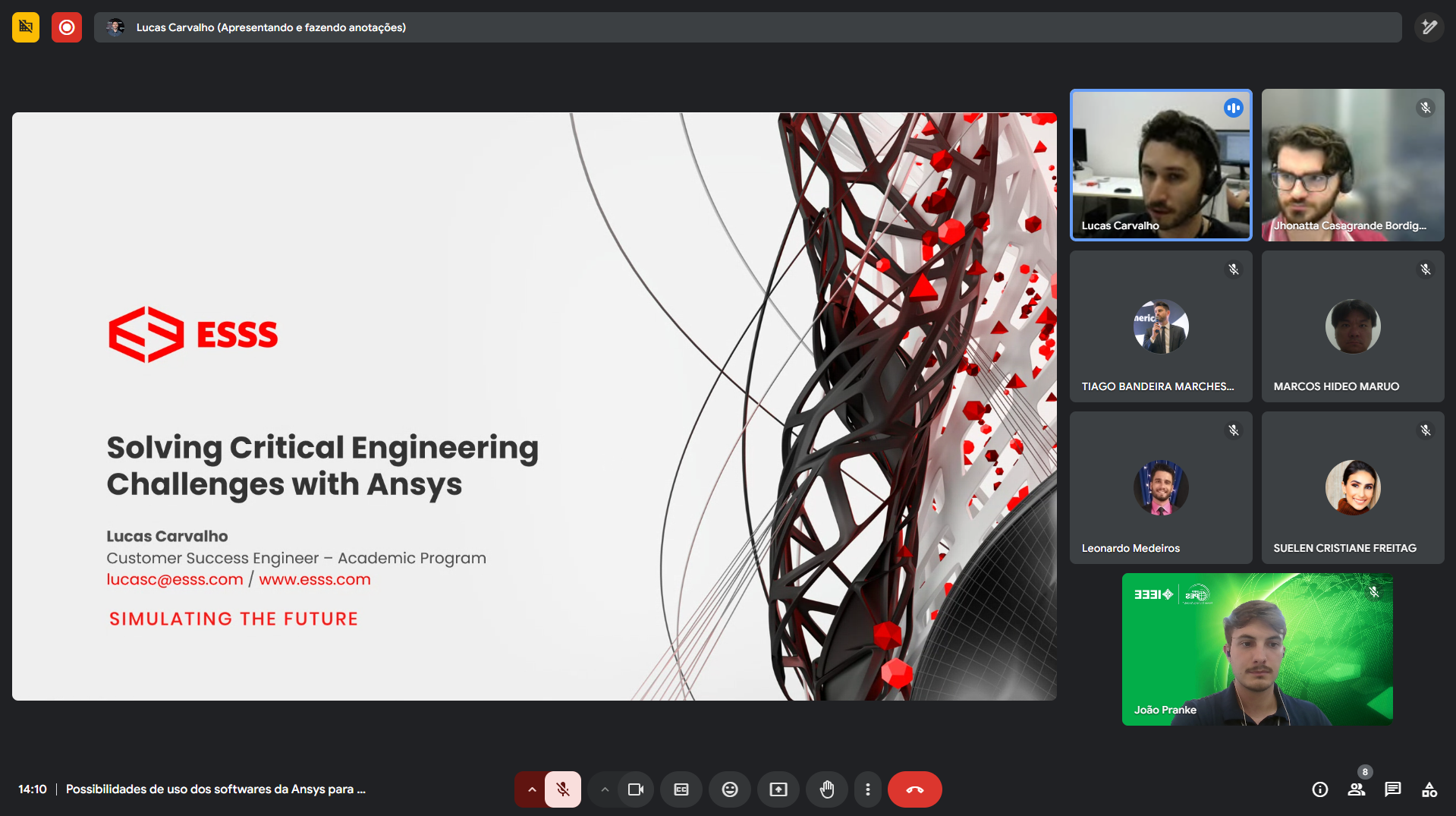Click the speaking indicator on Lucas Carvalho's tile
The width and height of the screenshot is (1456, 816).
point(1234,108)
